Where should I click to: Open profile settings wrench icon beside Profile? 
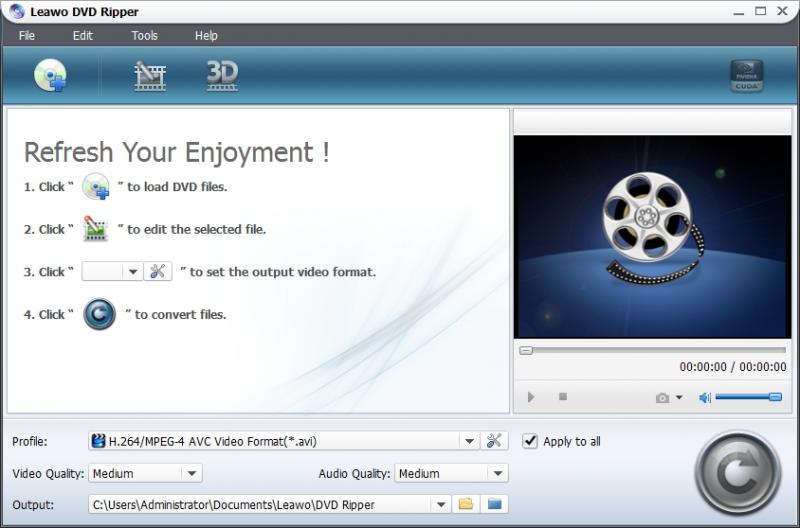point(495,441)
